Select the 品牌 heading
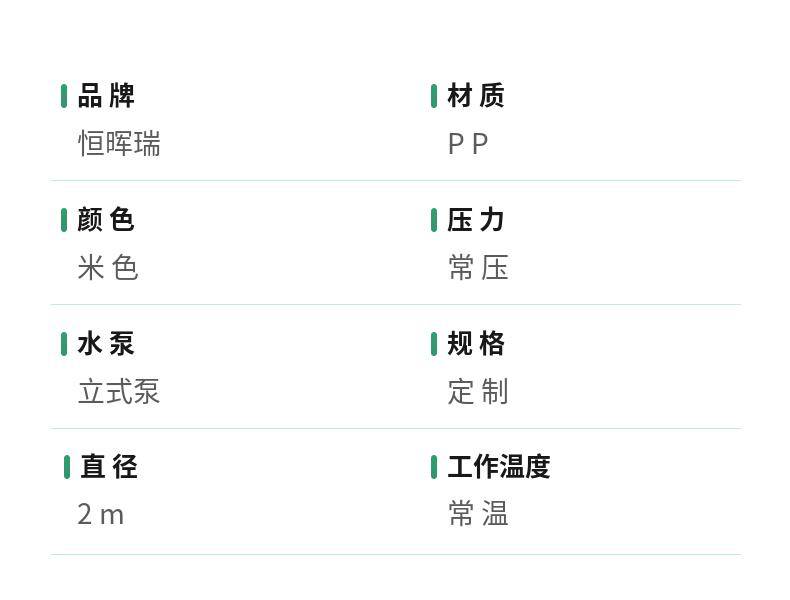The height and width of the screenshot is (600, 790). click(x=106, y=96)
